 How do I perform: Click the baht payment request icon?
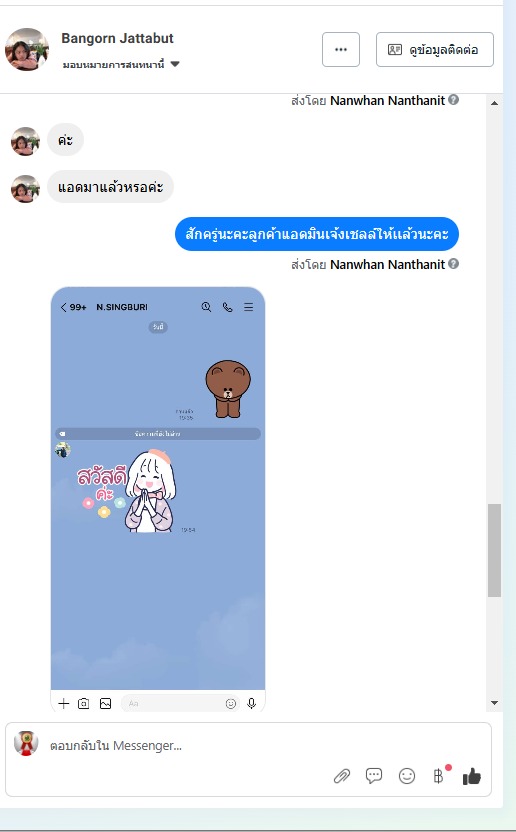(438, 776)
